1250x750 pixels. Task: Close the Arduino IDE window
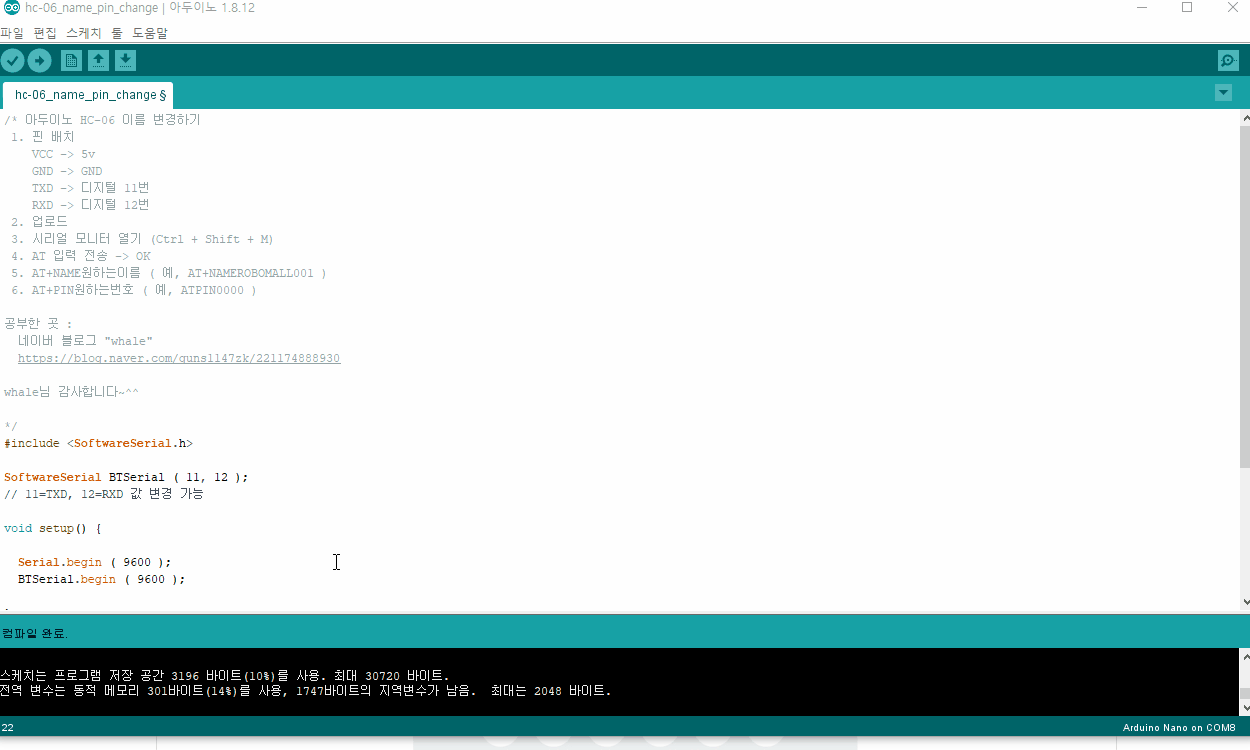pos(1232,8)
